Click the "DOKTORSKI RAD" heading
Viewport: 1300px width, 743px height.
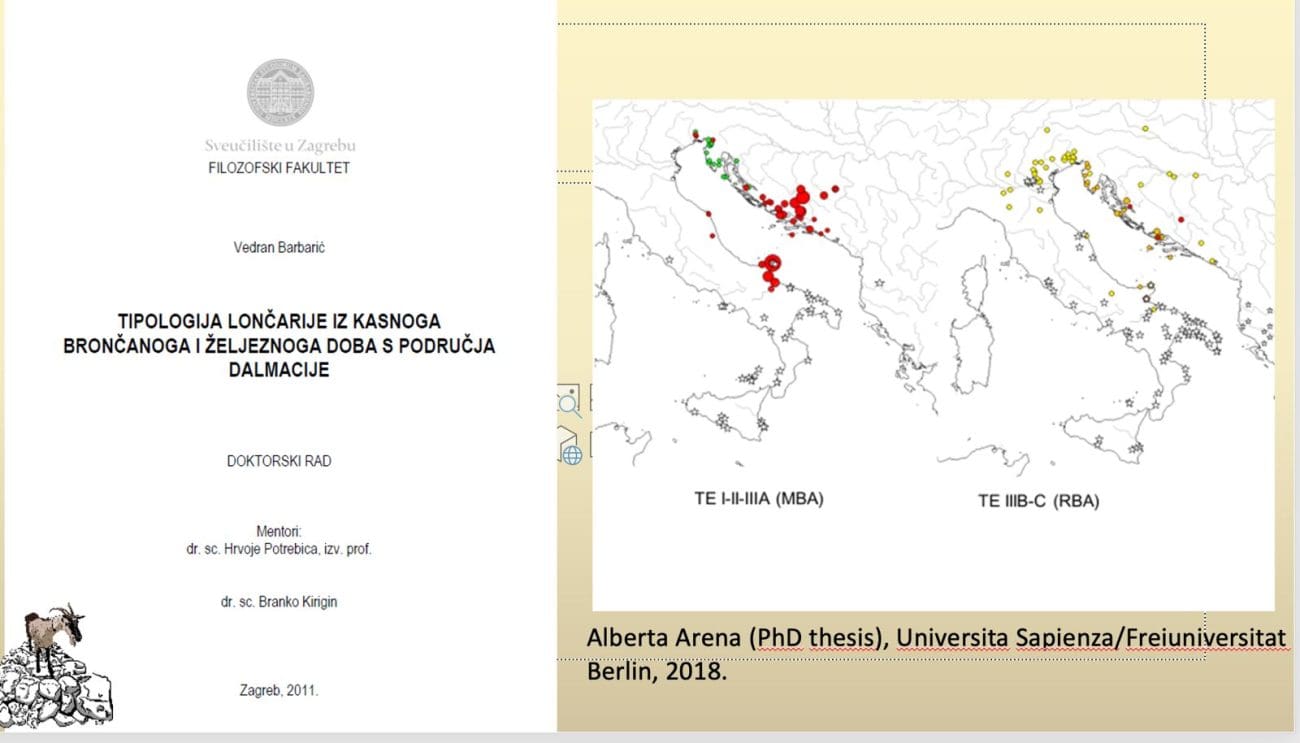279,461
